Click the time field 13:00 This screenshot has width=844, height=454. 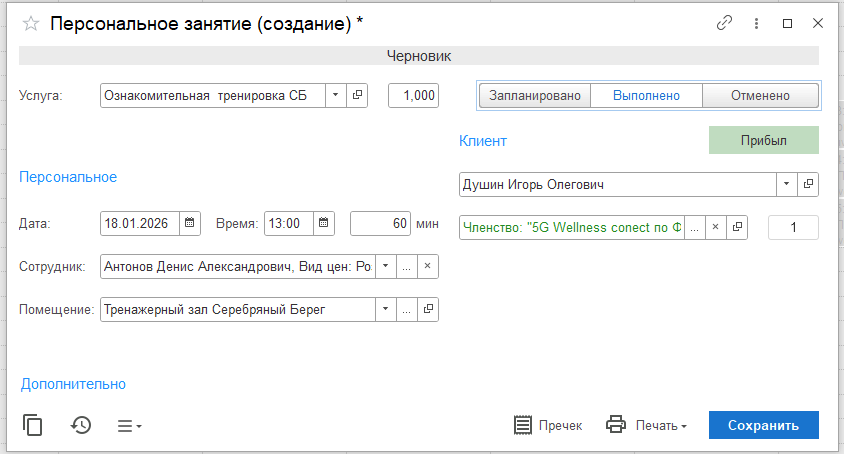click(289, 223)
